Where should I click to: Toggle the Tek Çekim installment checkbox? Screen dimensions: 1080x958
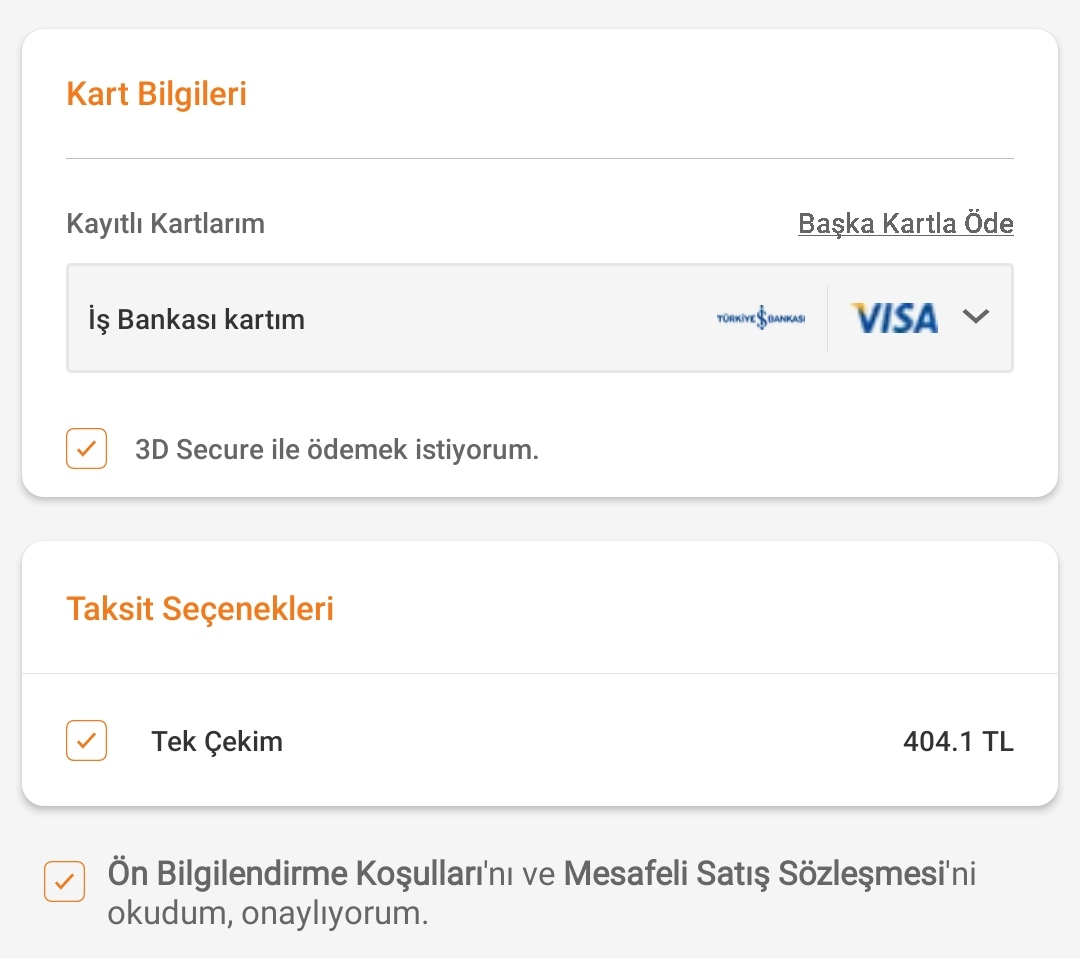pos(86,741)
